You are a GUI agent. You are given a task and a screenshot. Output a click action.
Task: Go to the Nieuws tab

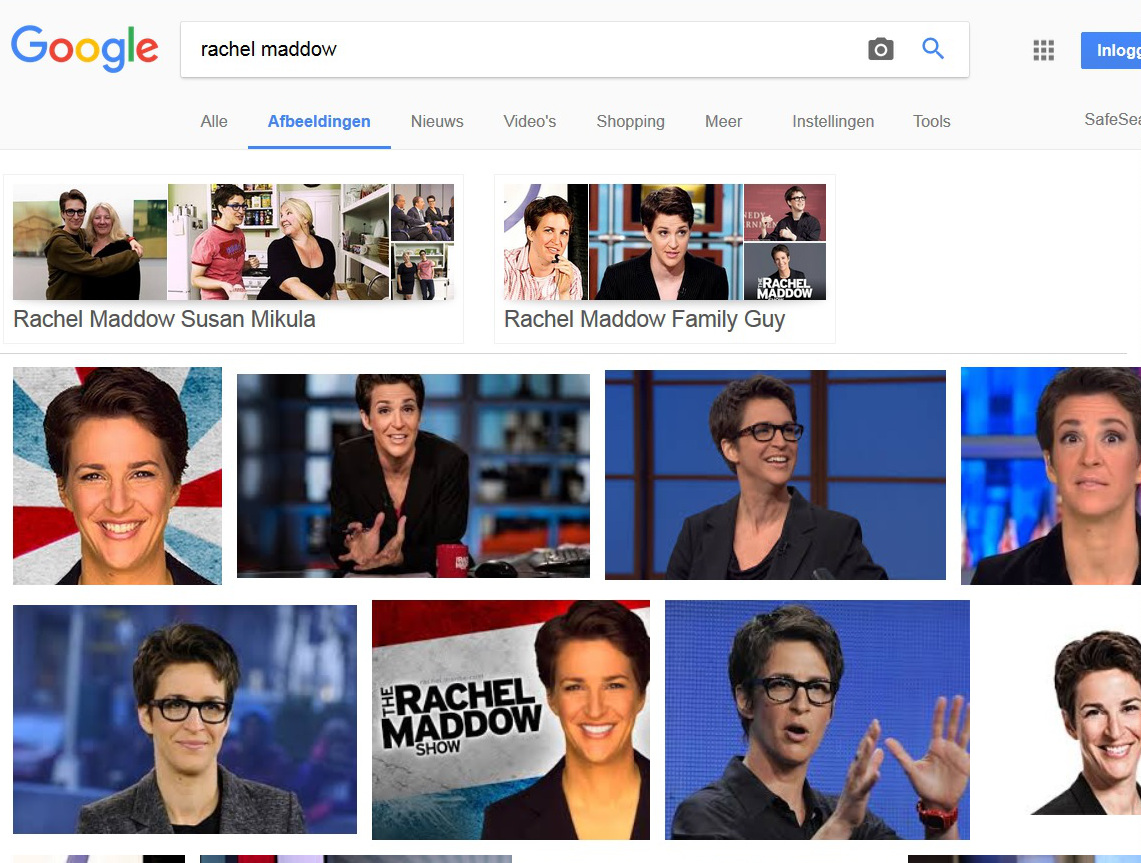click(x=437, y=122)
